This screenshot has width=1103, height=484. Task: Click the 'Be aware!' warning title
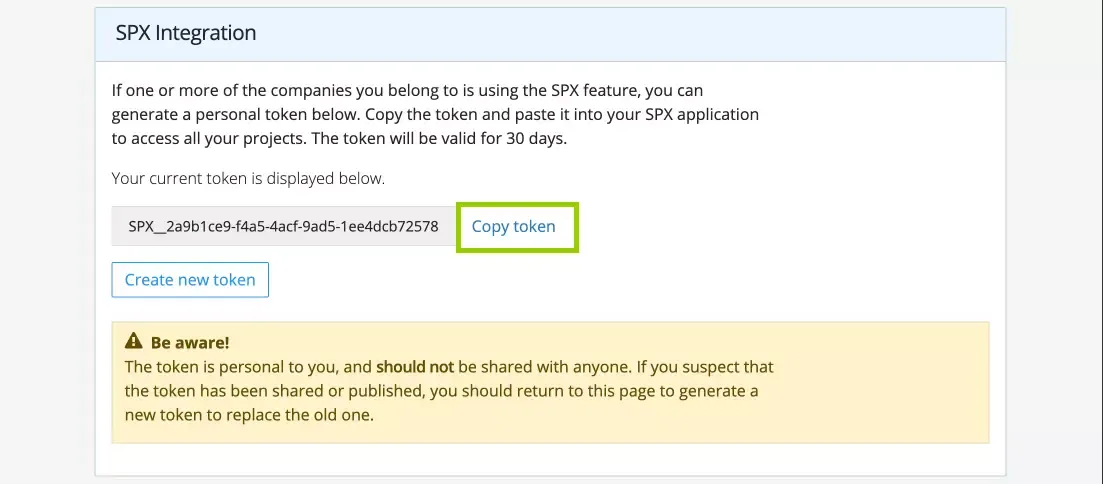pos(190,343)
